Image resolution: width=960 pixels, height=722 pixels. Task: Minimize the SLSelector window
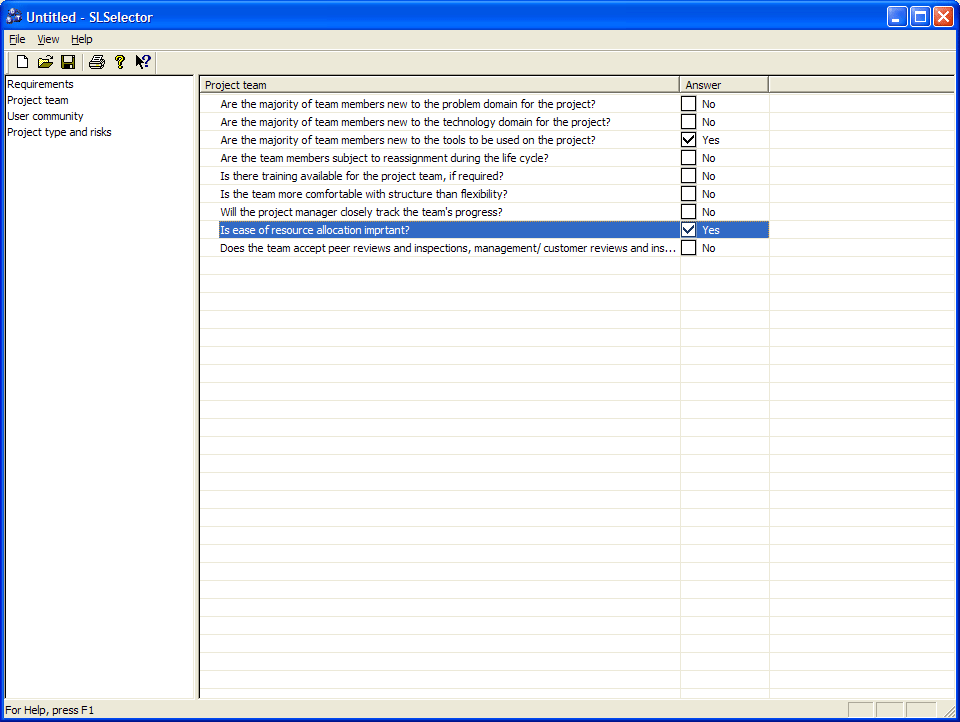pos(897,17)
